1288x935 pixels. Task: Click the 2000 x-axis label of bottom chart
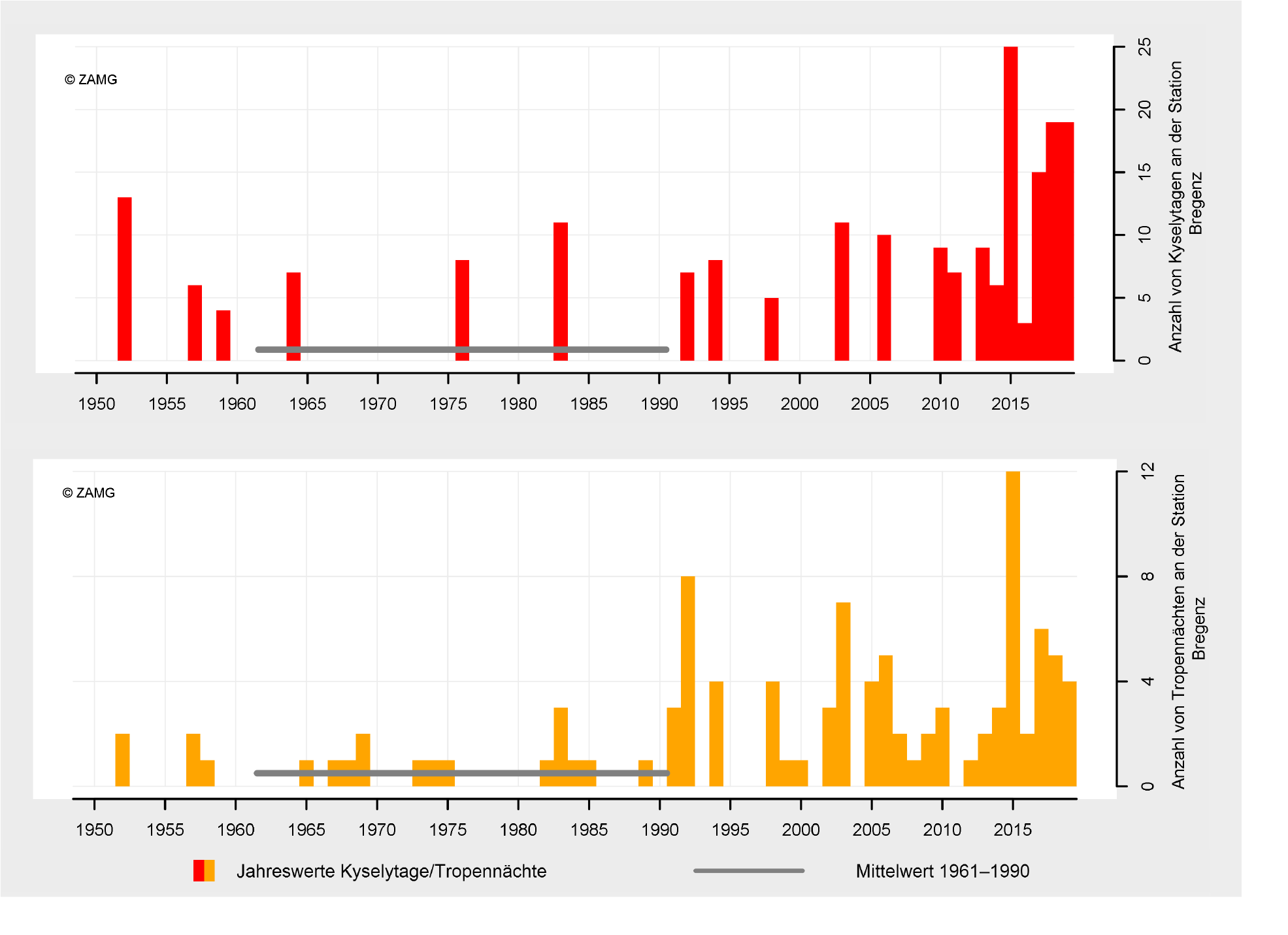801,829
